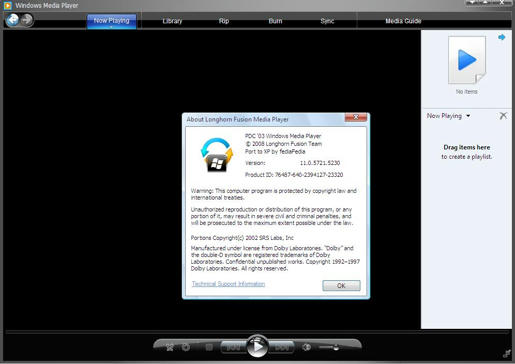Click the seek bar above controls
Screen dimensions: 515x364
(258, 332)
